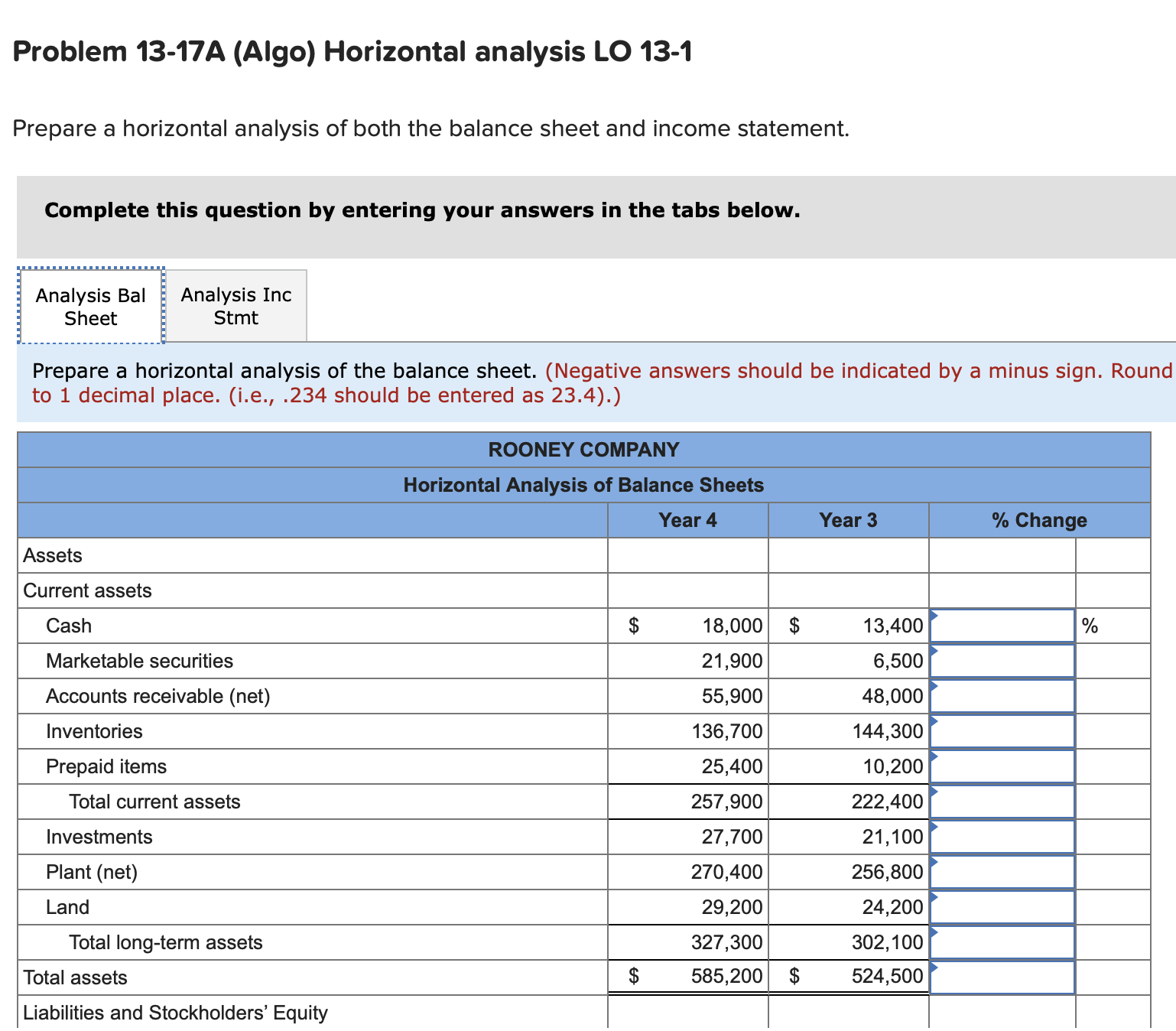Switch to the Analysis Inc Stmt tab
1176x1031 pixels.
(236, 305)
